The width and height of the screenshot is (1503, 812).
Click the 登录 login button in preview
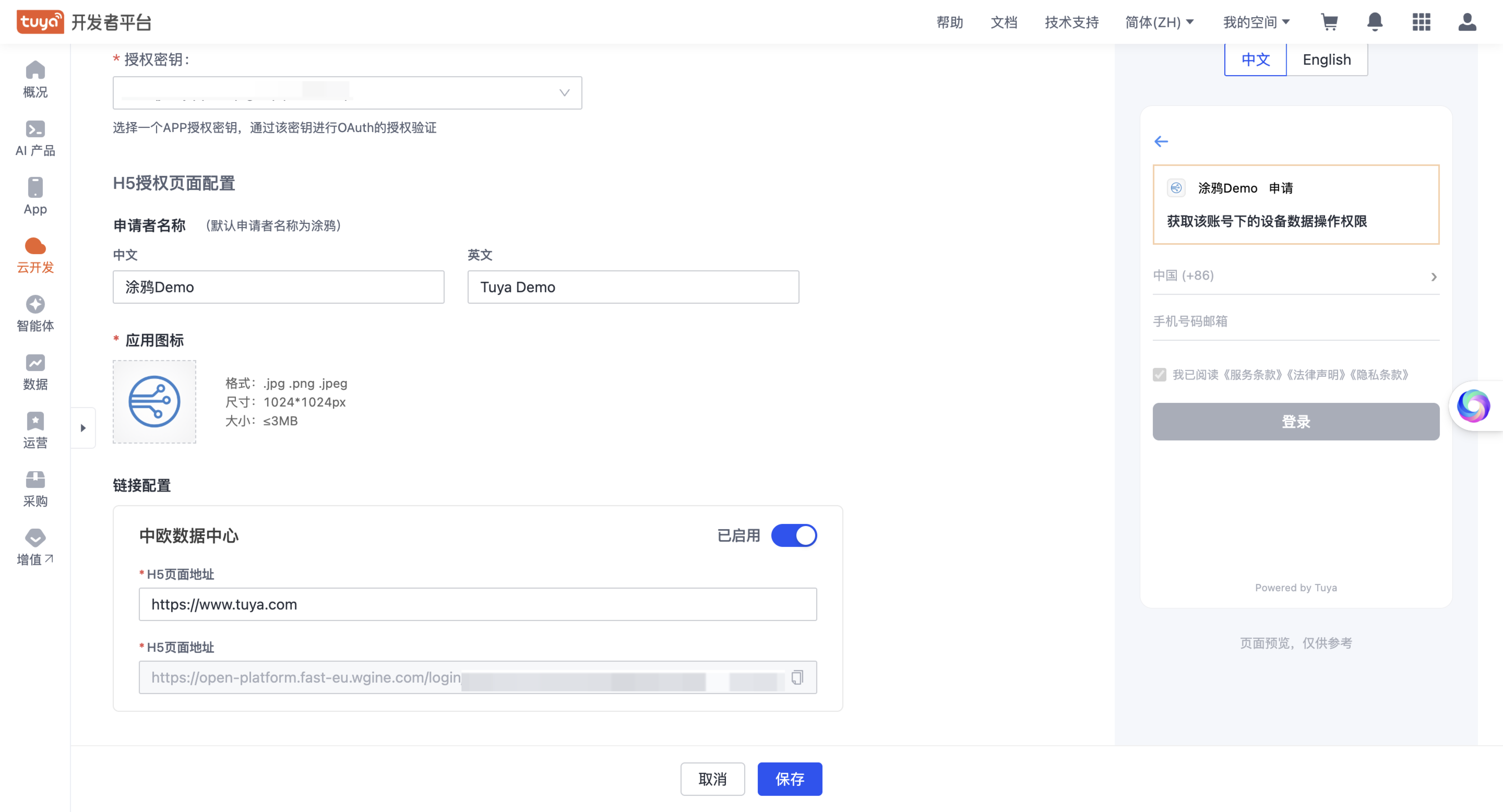tap(1295, 421)
